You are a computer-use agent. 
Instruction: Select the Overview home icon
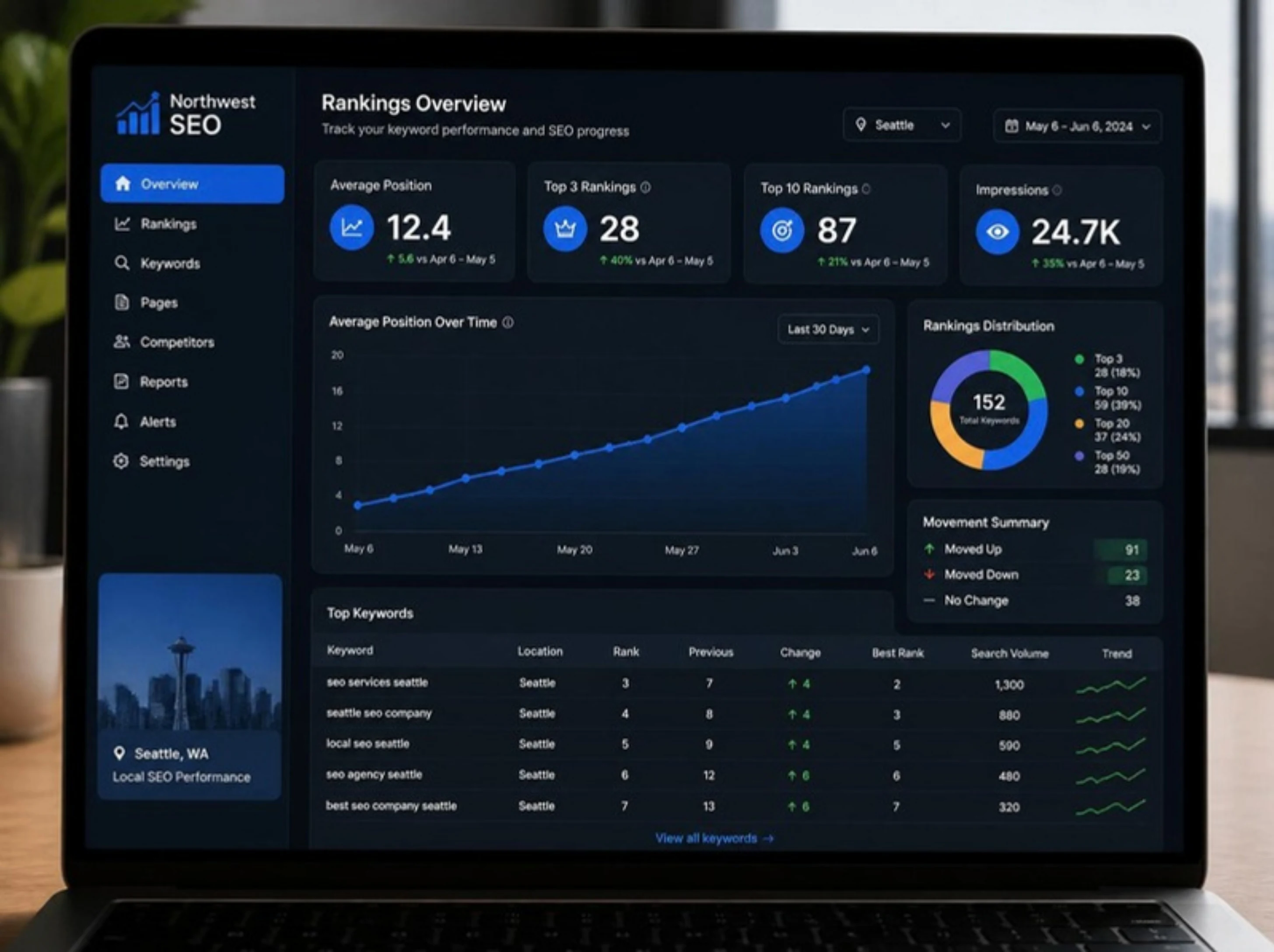pyautogui.click(x=122, y=184)
